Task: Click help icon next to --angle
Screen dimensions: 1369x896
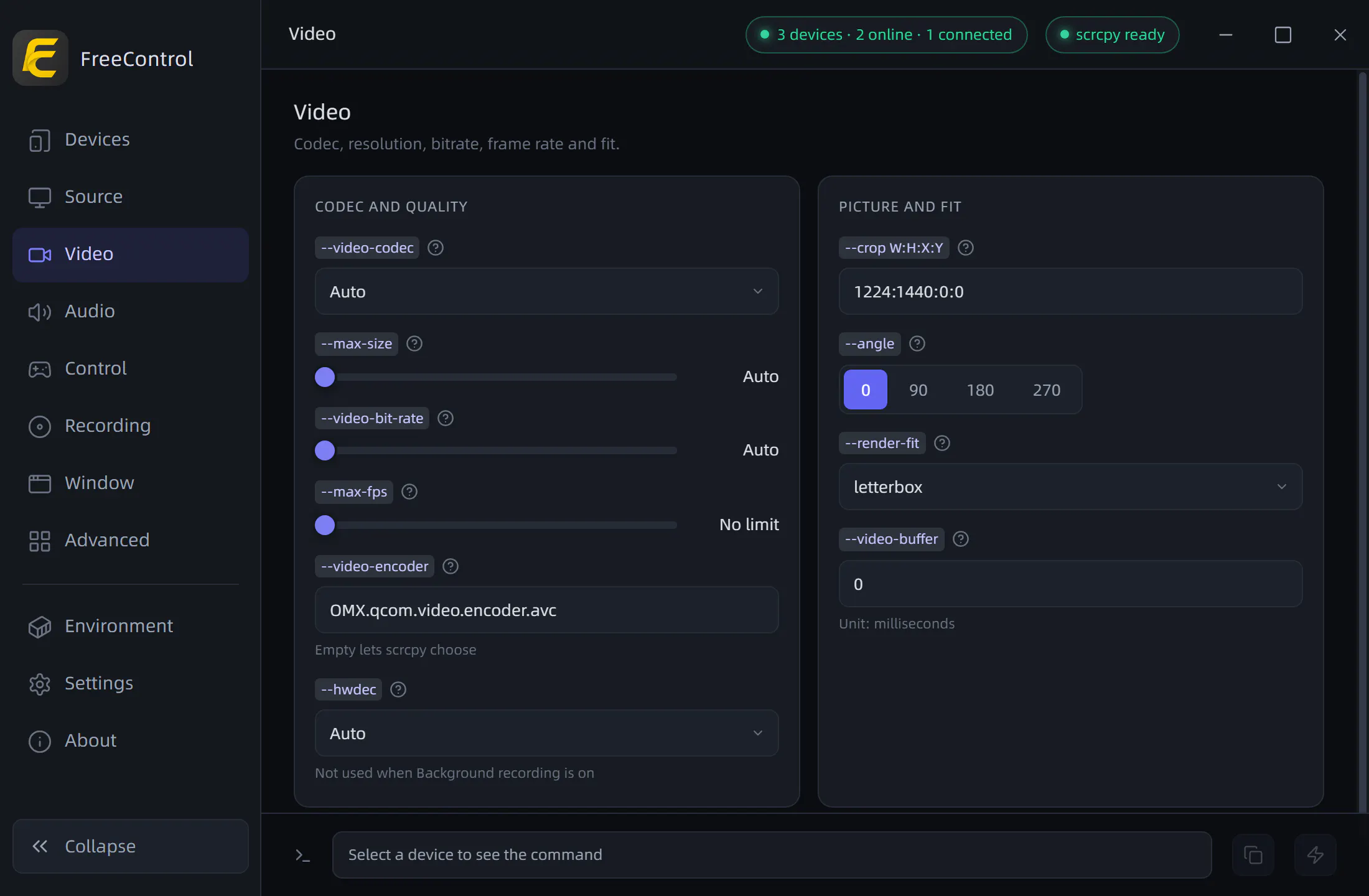Action: (917, 343)
